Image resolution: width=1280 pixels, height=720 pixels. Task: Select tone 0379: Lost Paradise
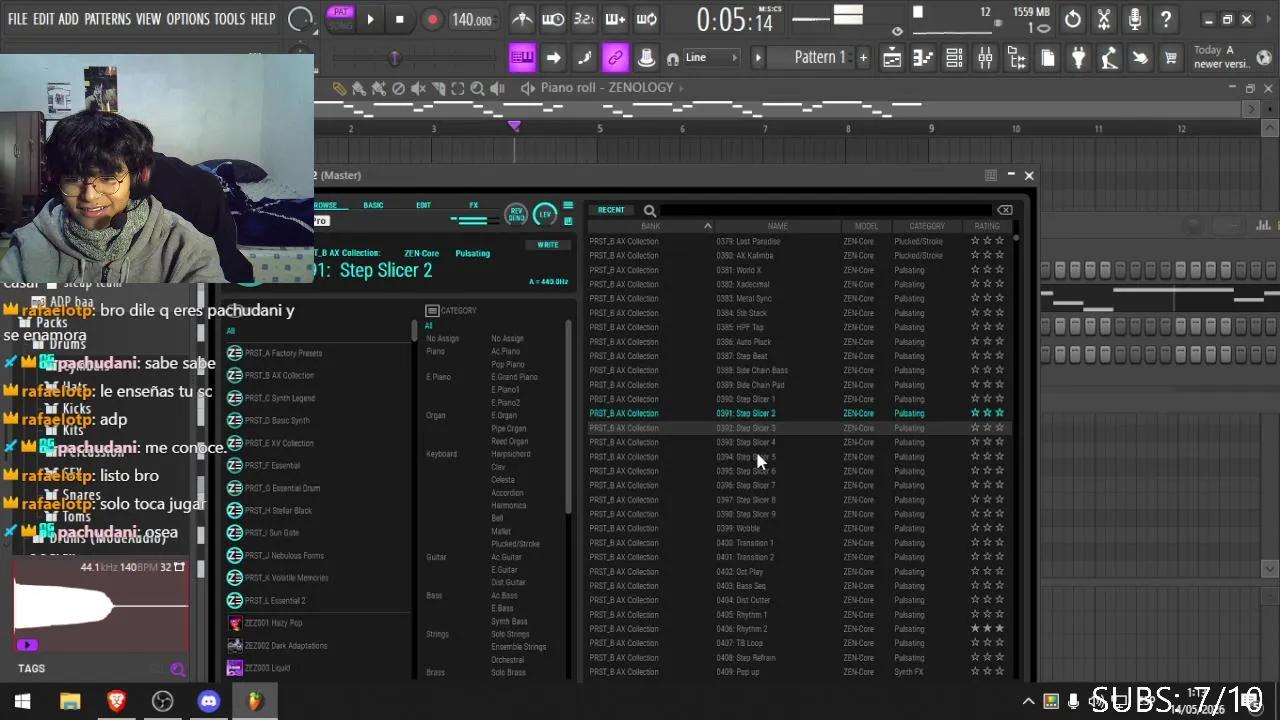[x=797, y=241]
